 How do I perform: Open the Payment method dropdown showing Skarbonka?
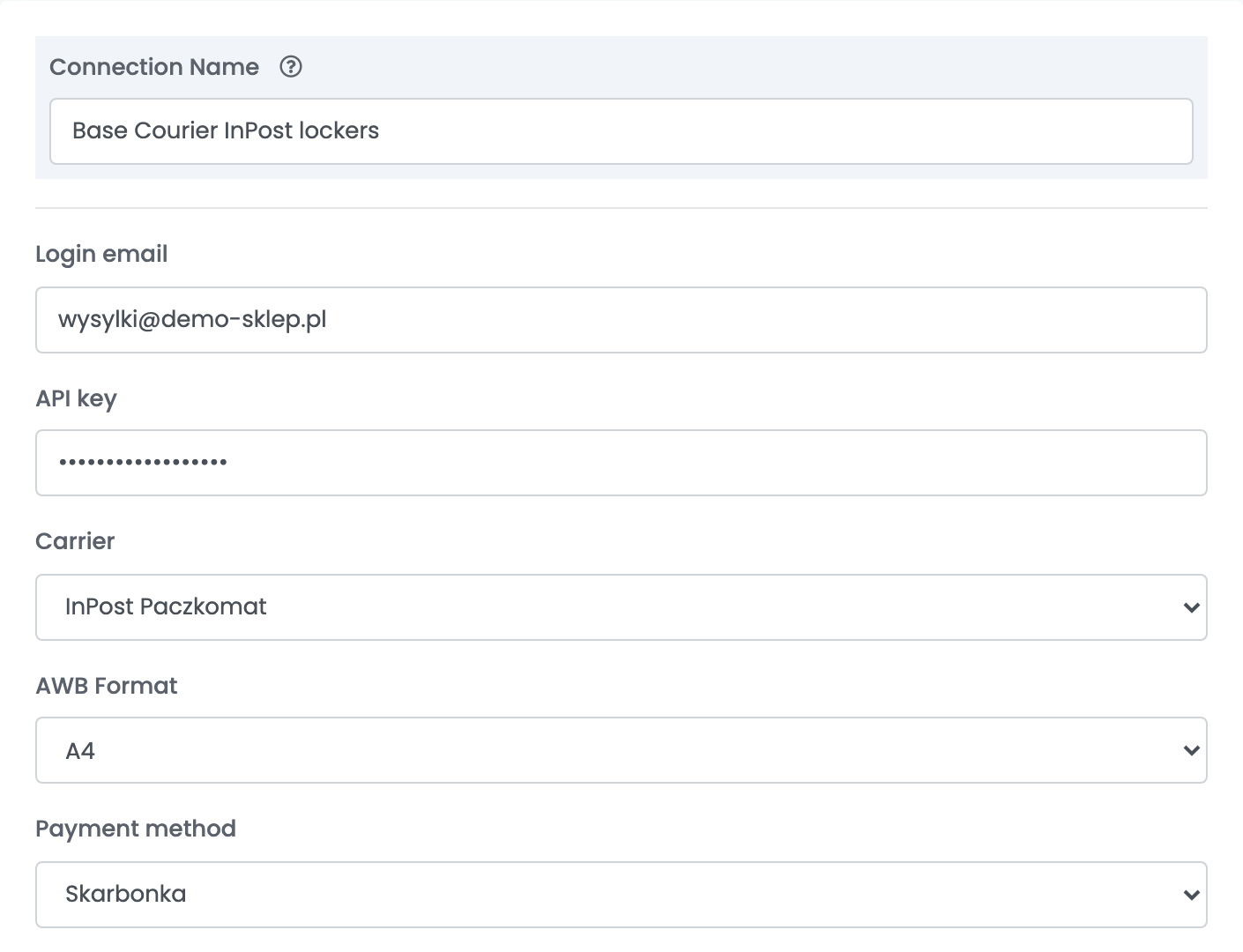(x=621, y=895)
